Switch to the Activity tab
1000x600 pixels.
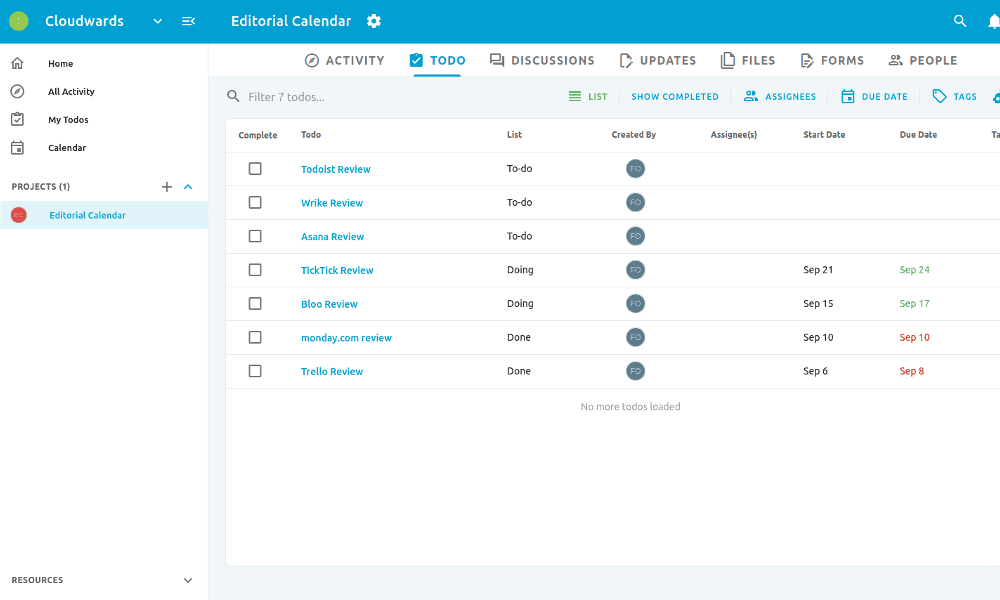click(344, 61)
